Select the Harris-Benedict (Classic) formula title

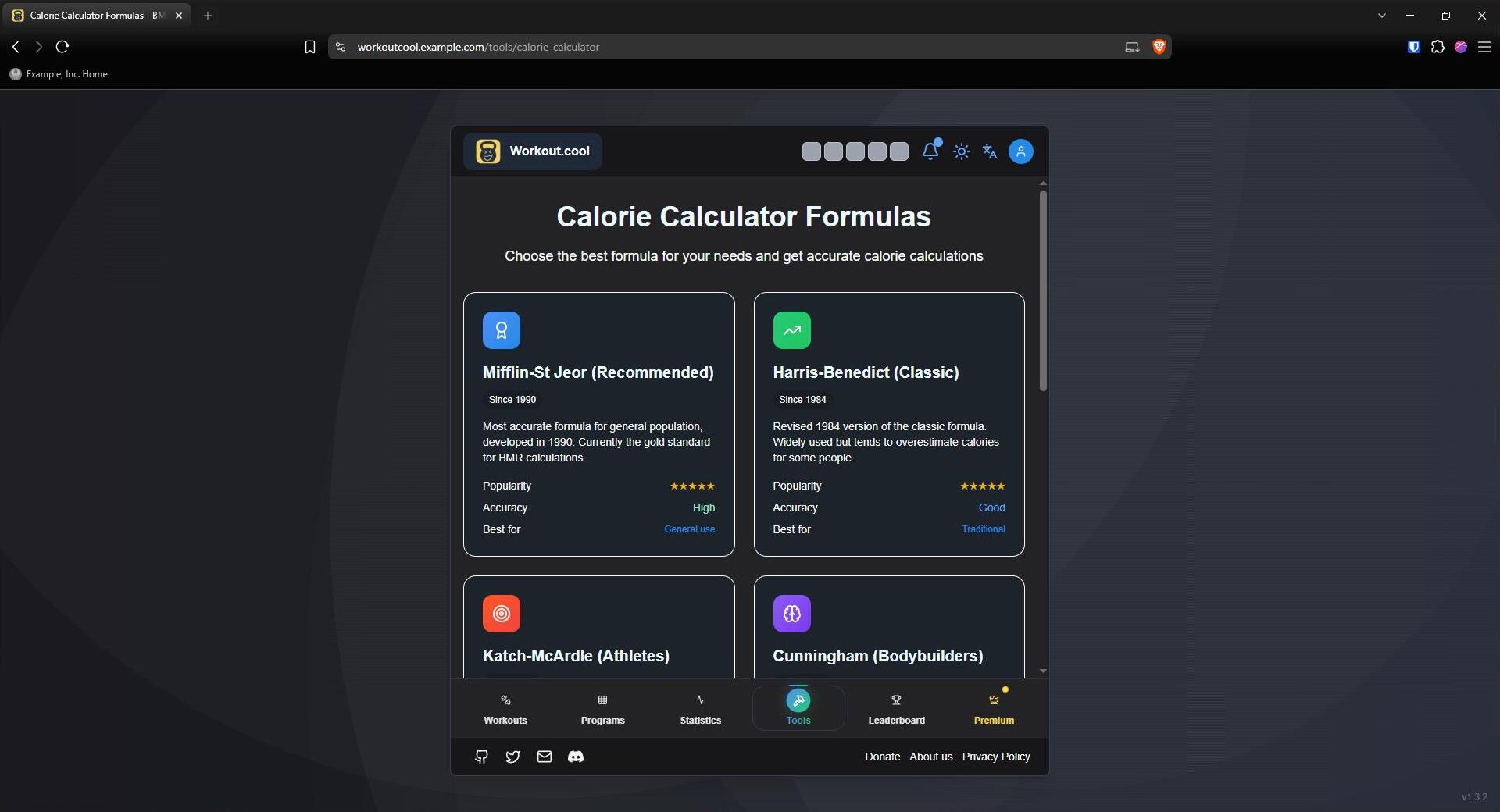866,372
